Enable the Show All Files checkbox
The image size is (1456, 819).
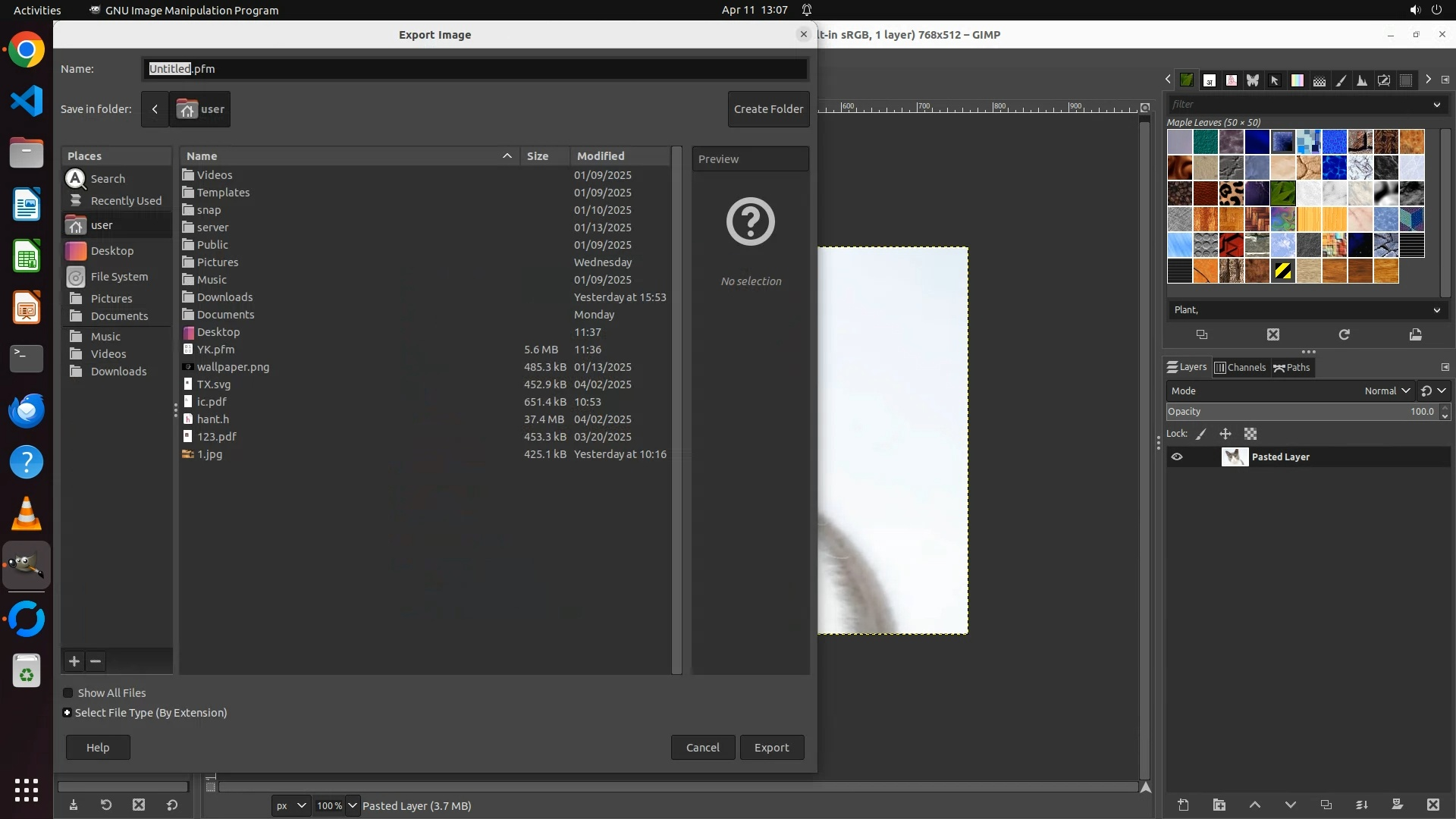pyautogui.click(x=68, y=693)
